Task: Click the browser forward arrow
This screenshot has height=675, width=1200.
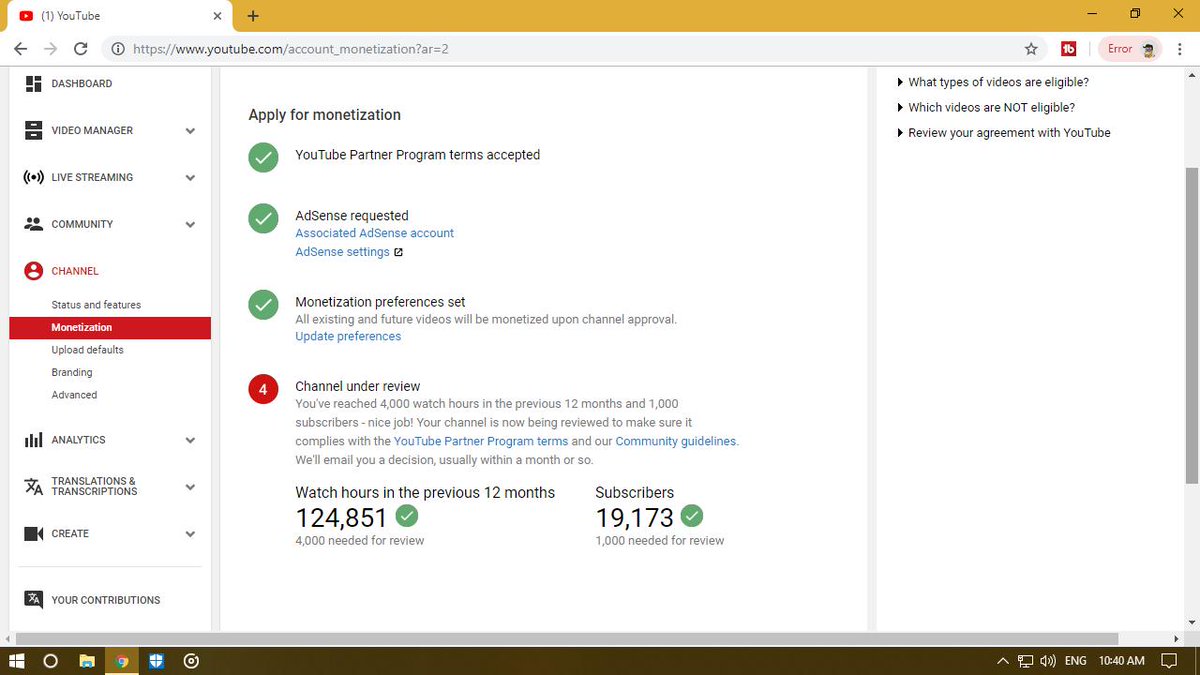Action: (51, 48)
